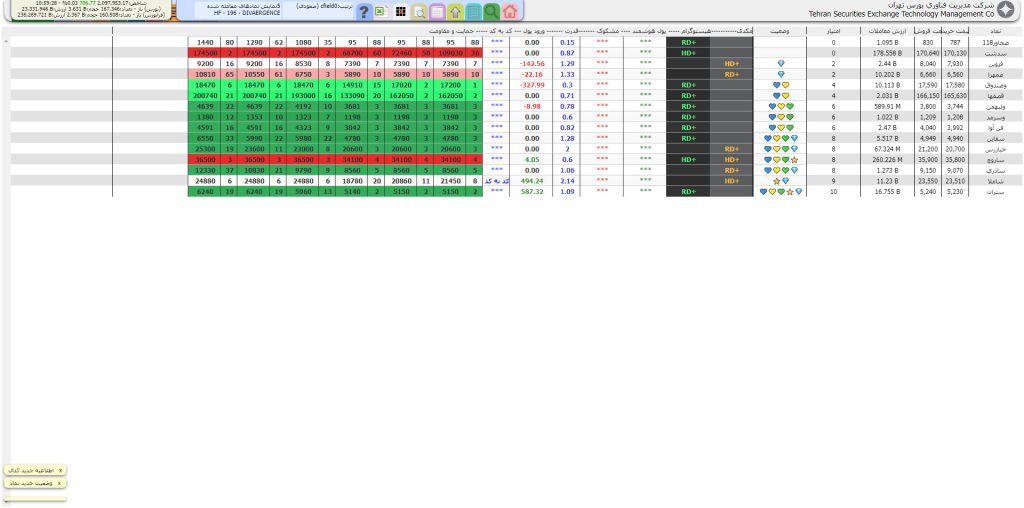The image size is (1024, 508).
Task: Open the help question-mark icon
Action: click(x=364, y=11)
